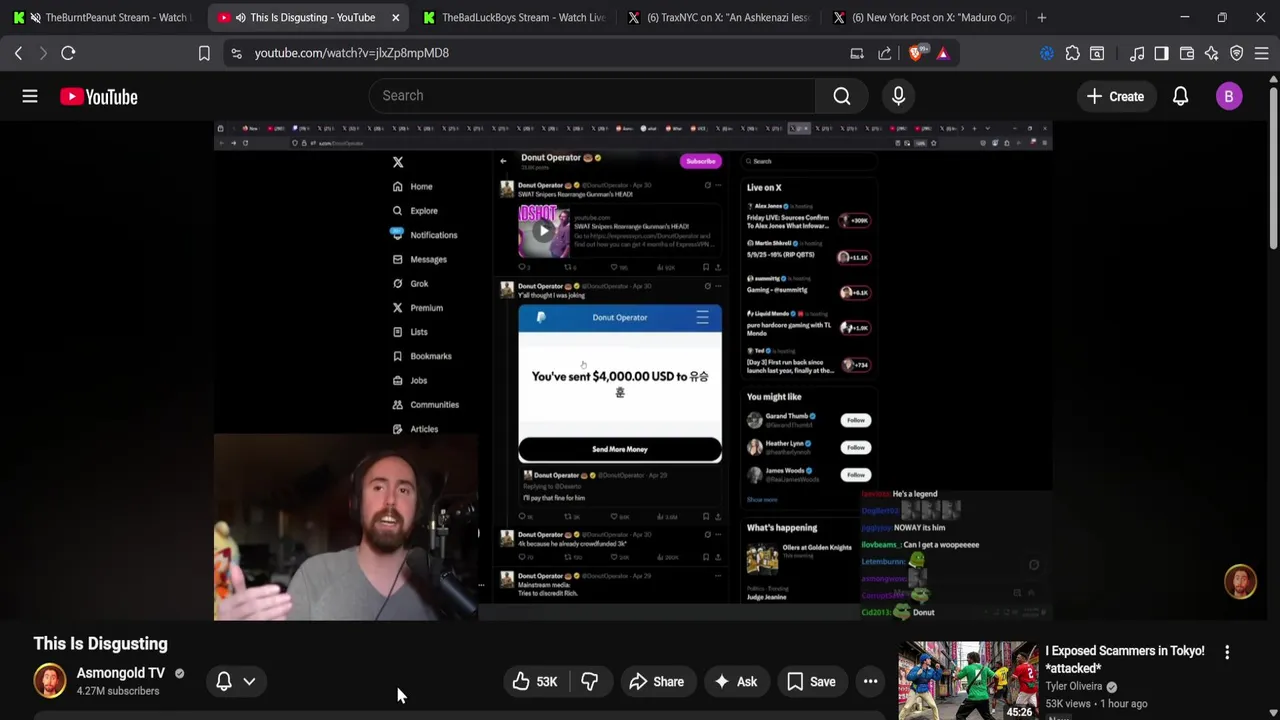Open the Brave playlist music note icon
1280x720 pixels.
coord(1137,53)
